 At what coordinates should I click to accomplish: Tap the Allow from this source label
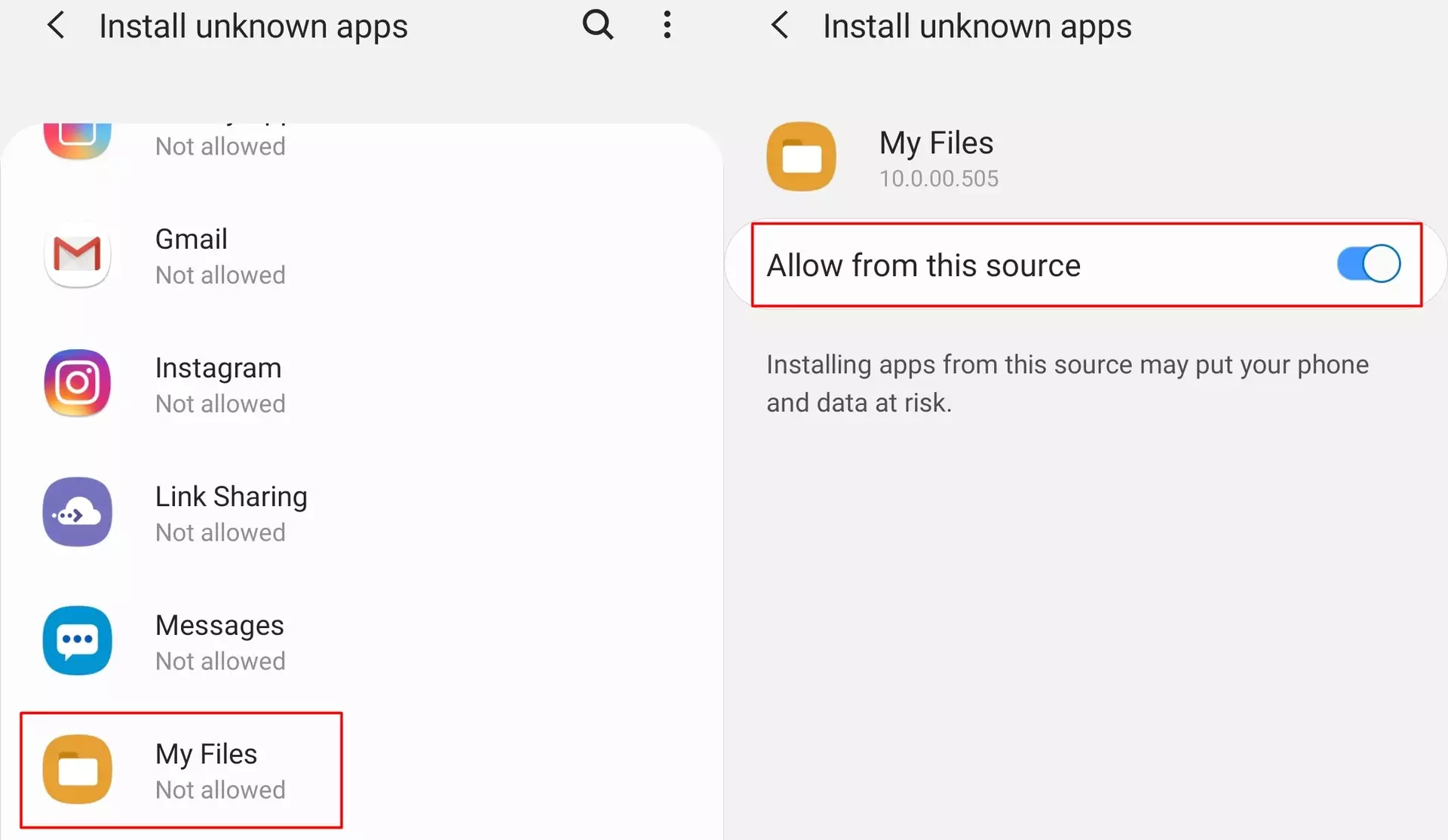[x=923, y=265]
